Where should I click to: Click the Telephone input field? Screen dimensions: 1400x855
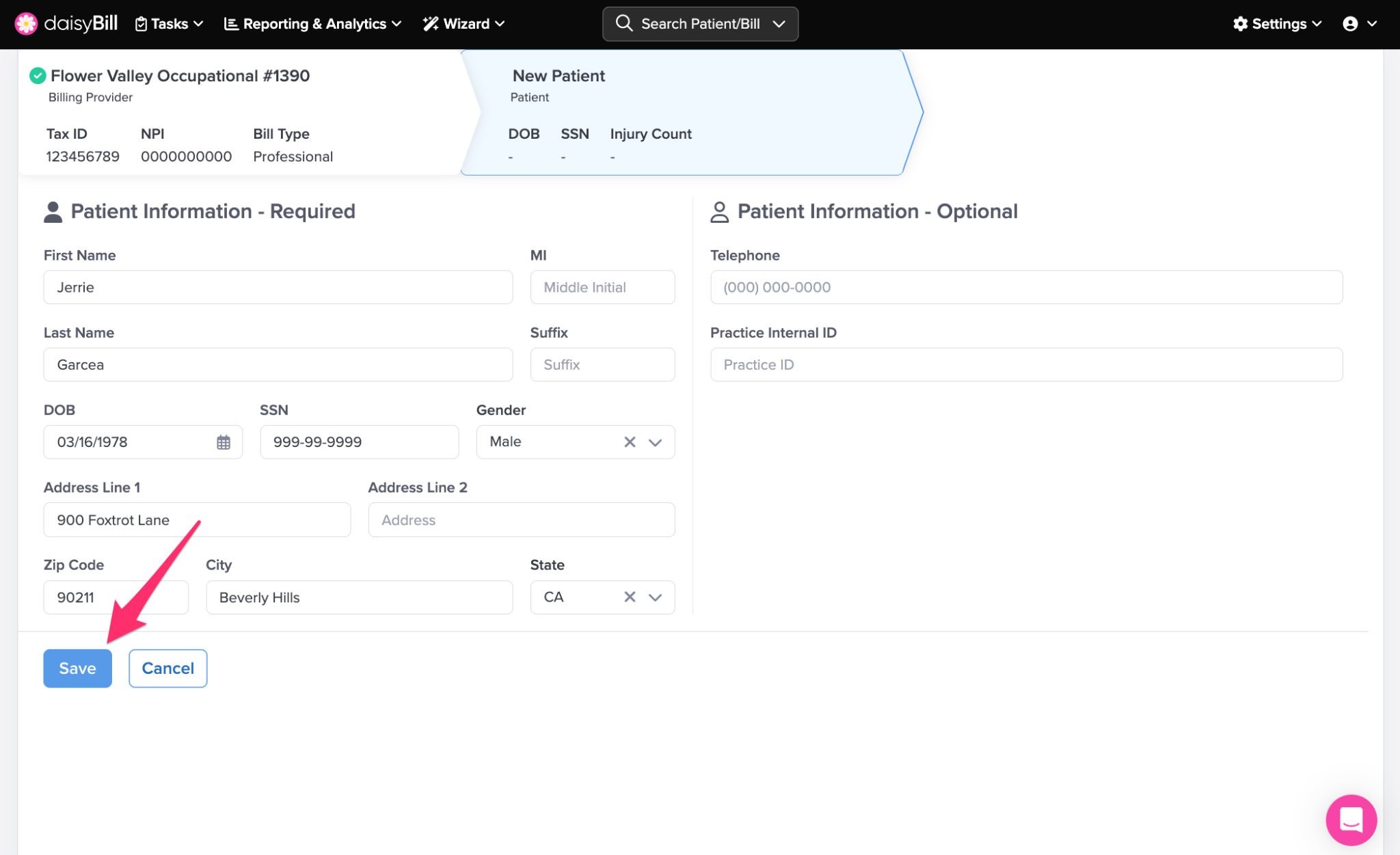(1025, 287)
